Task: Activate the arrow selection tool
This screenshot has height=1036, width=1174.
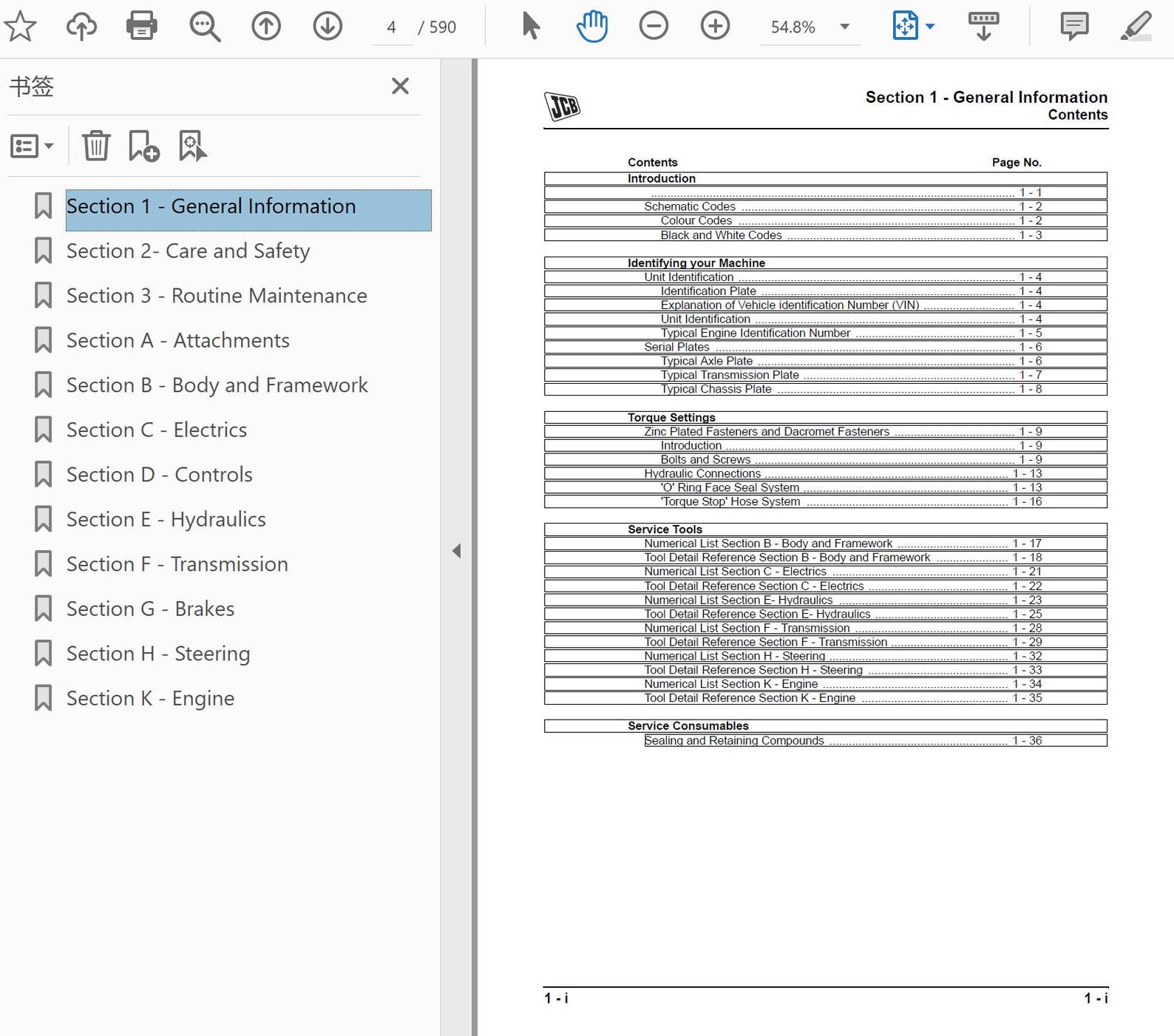Action: 530,27
